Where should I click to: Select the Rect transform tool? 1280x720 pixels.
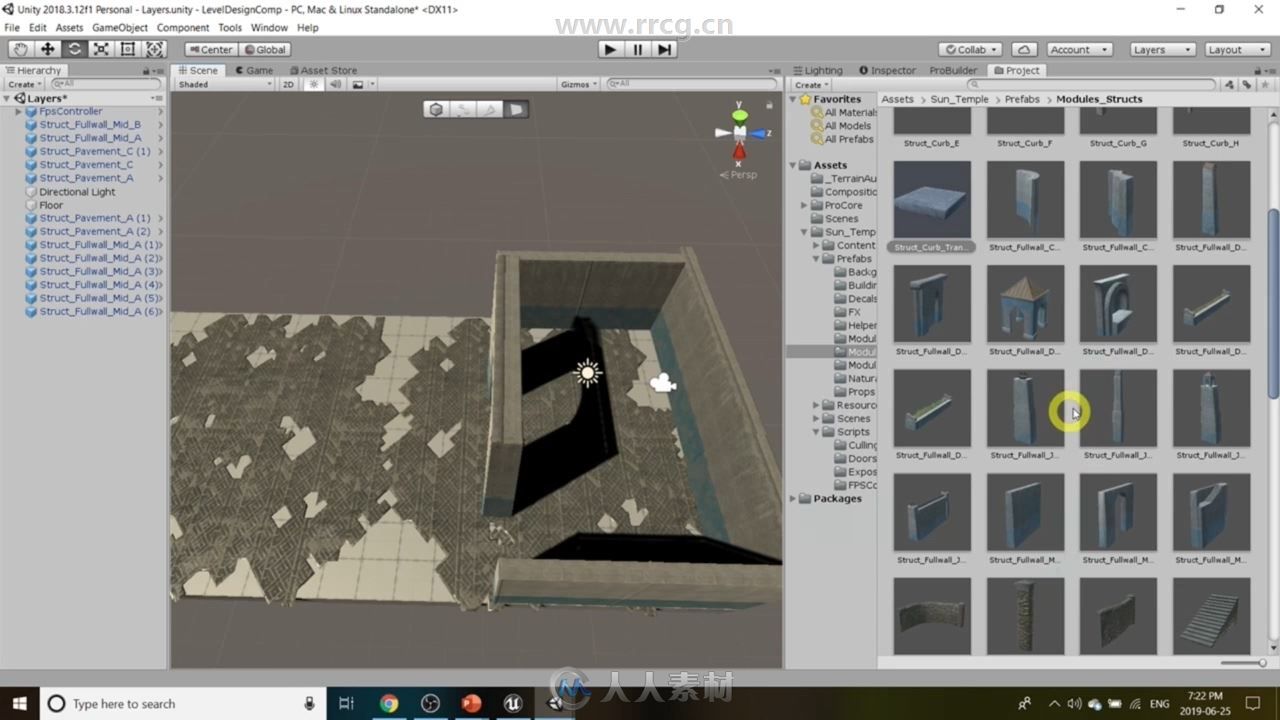click(x=128, y=49)
